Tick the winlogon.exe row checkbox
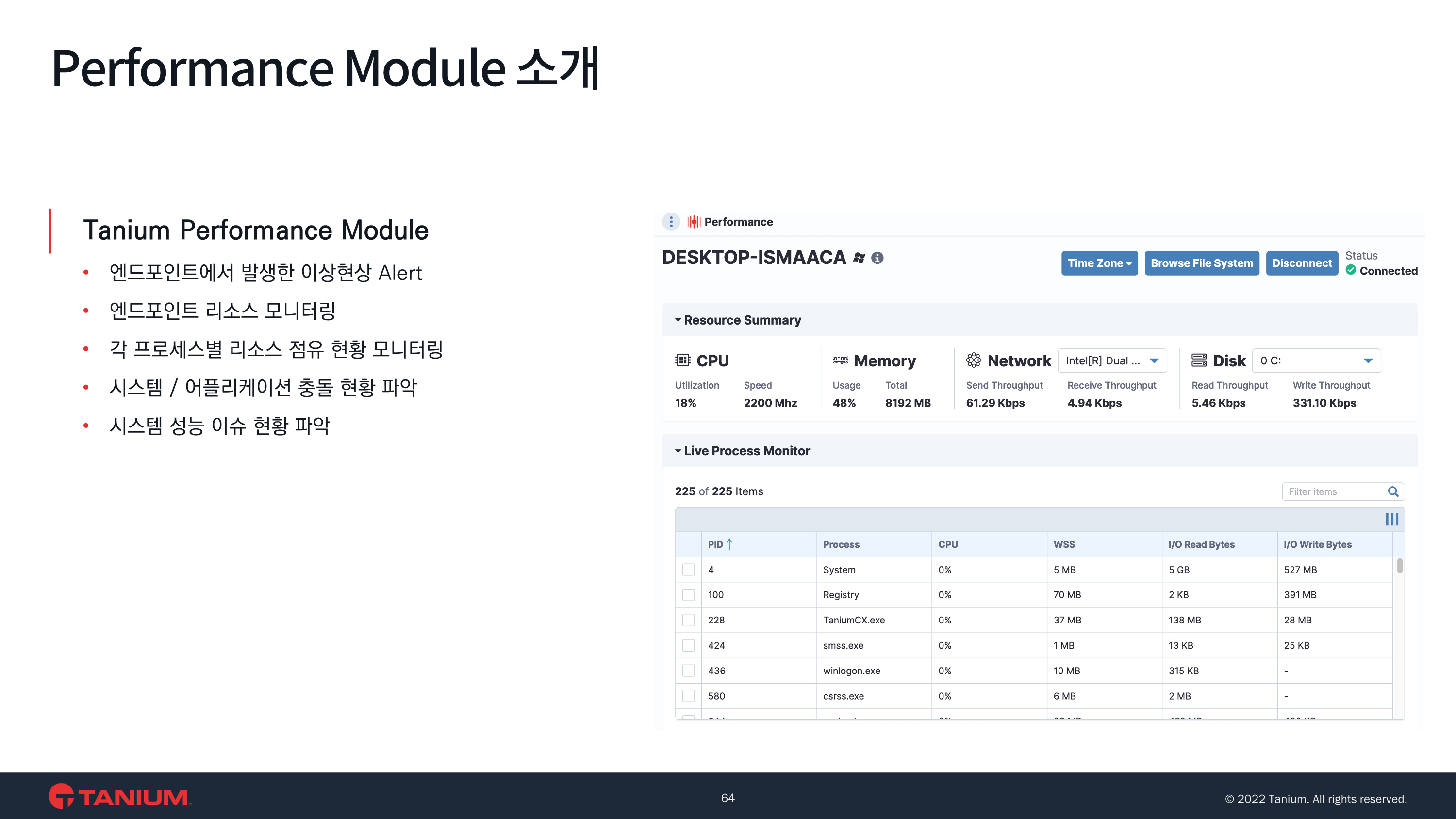The image size is (1456, 819). 688,671
